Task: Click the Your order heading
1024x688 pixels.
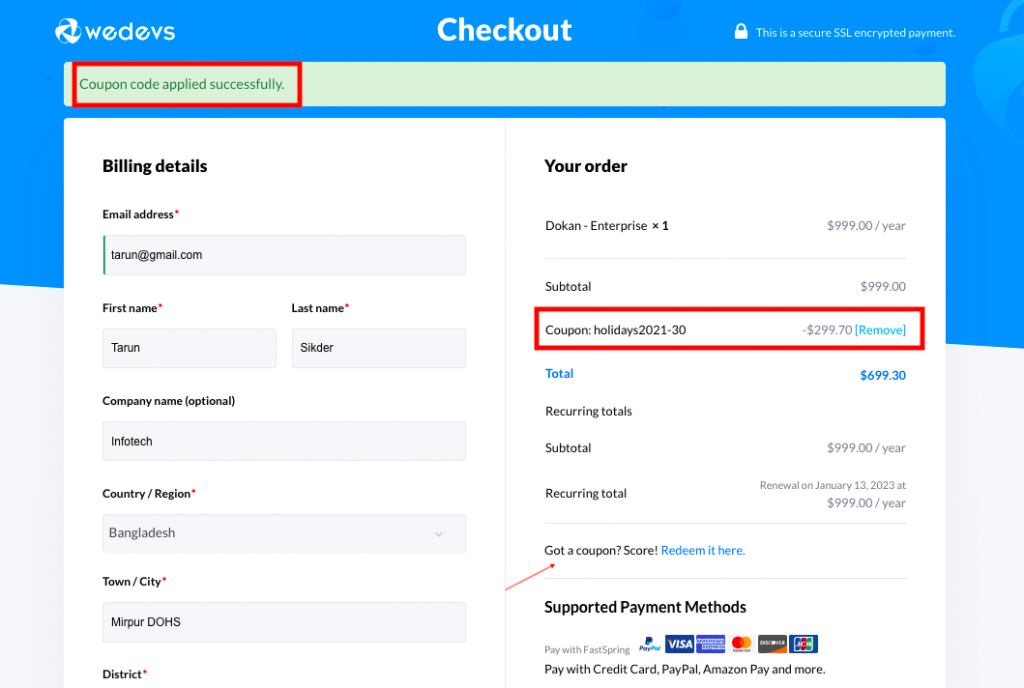Action: [x=586, y=166]
